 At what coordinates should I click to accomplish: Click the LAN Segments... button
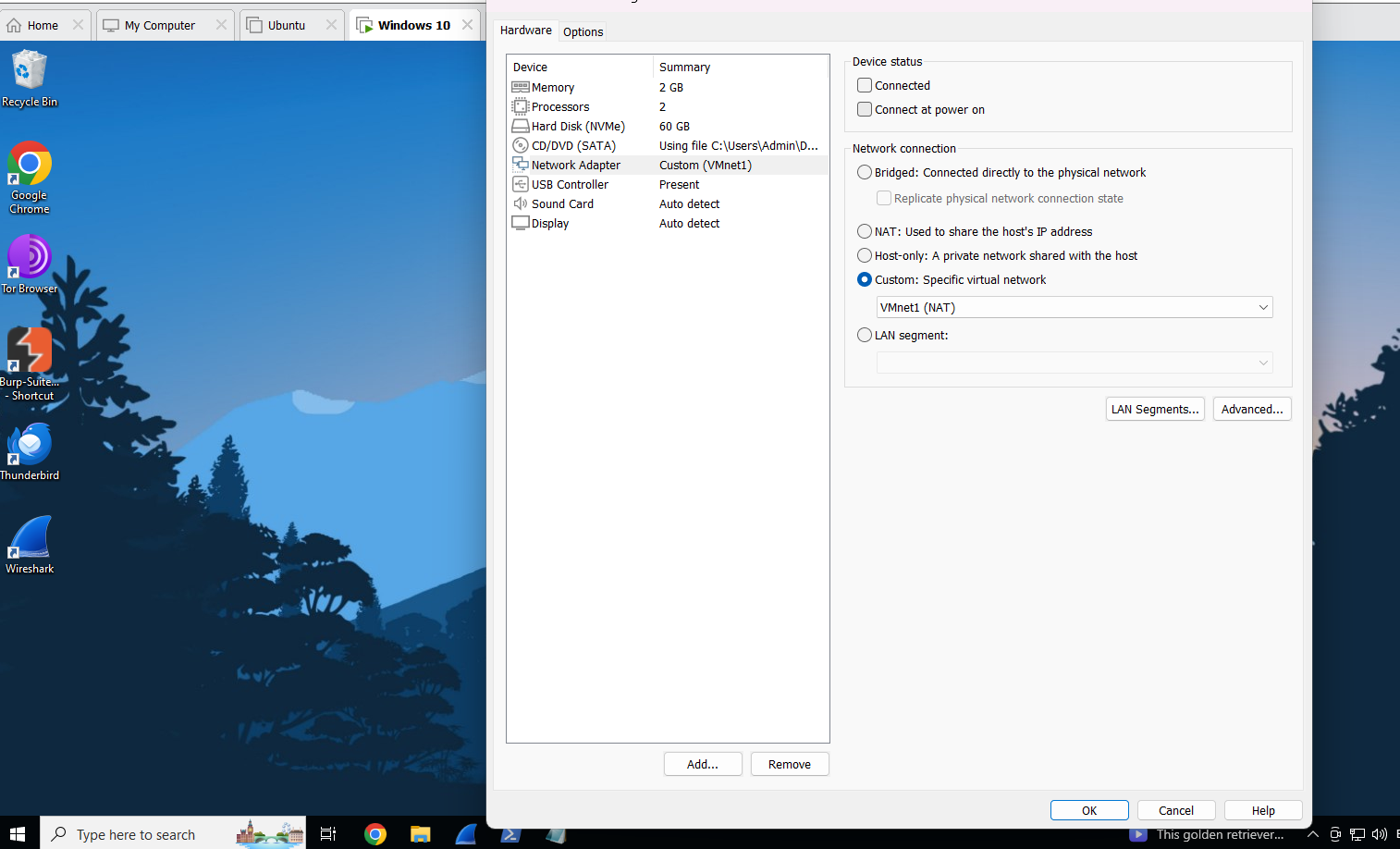tap(1155, 409)
